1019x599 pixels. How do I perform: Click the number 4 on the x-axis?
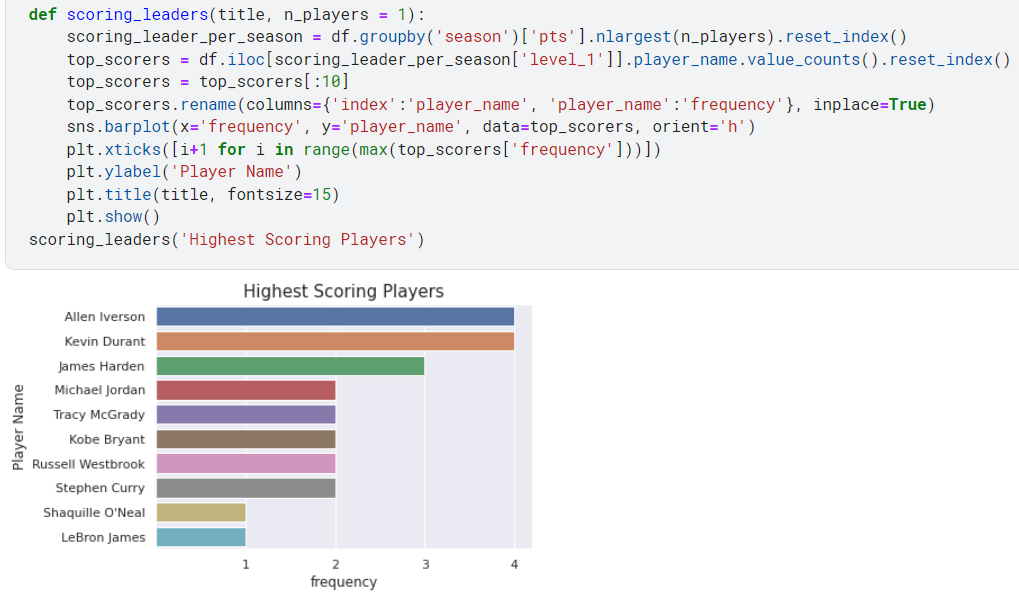tap(514, 563)
